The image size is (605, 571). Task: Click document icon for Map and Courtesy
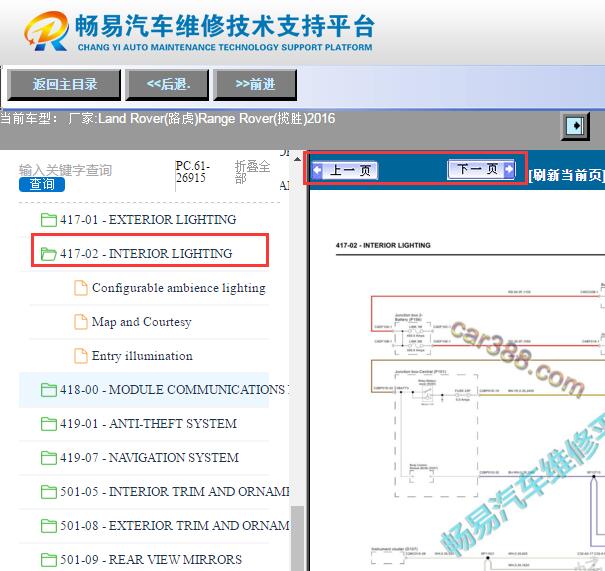[x=81, y=322]
